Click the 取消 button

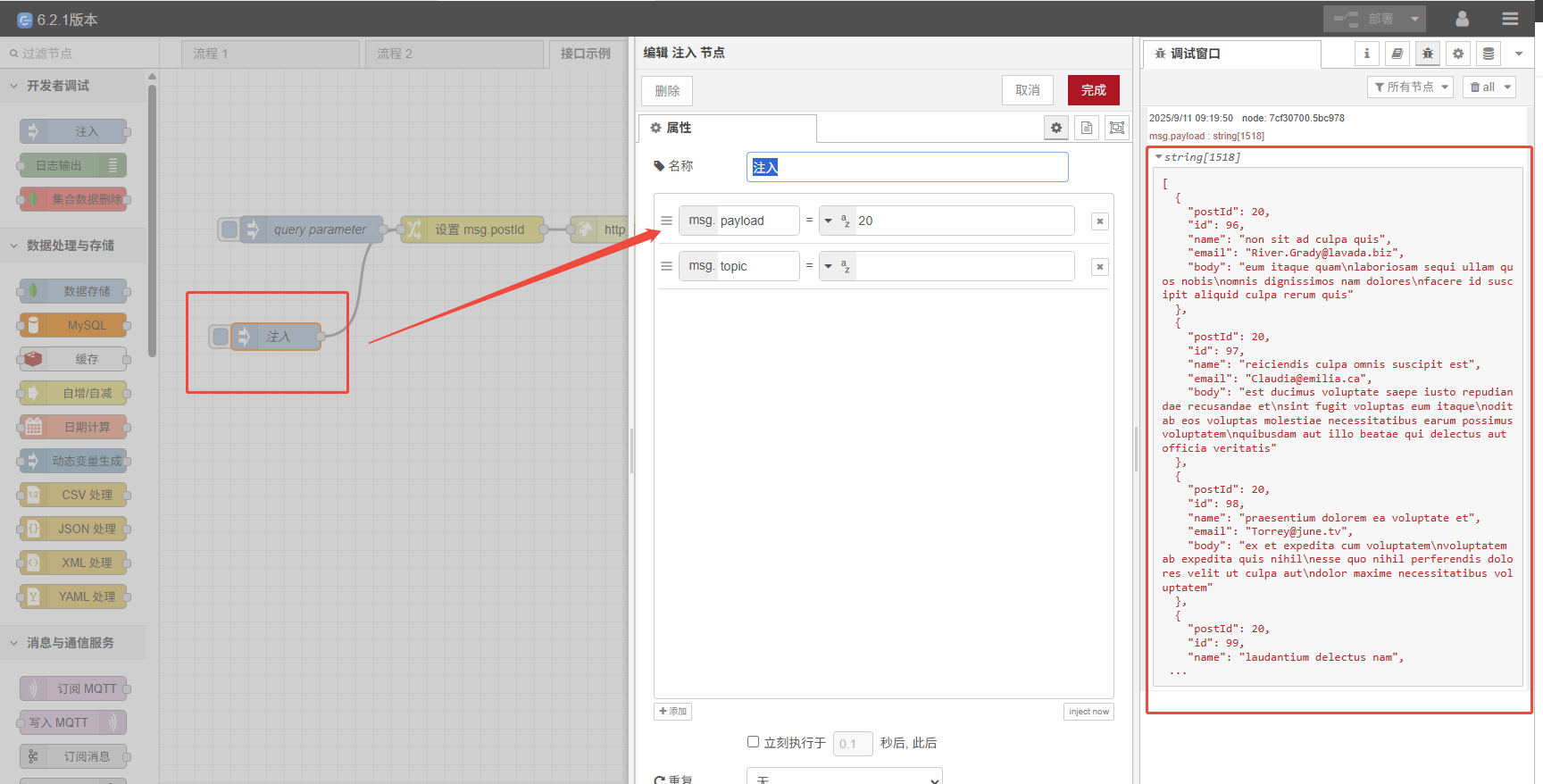pos(1028,90)
